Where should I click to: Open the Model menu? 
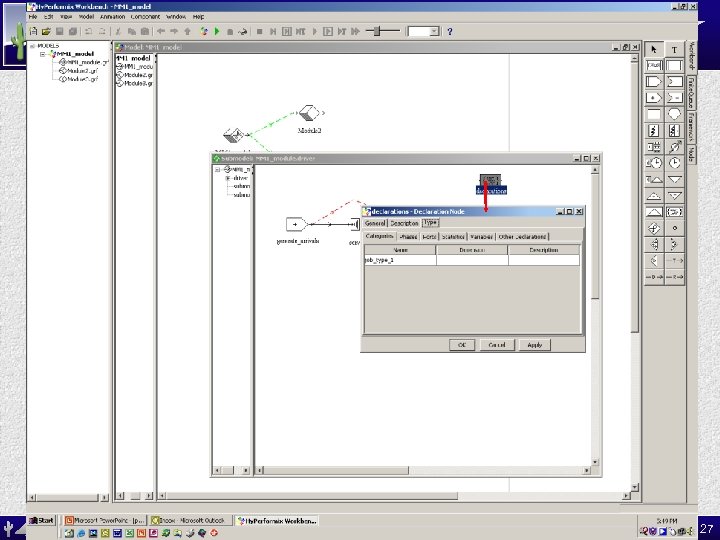(x=86, y=17)
